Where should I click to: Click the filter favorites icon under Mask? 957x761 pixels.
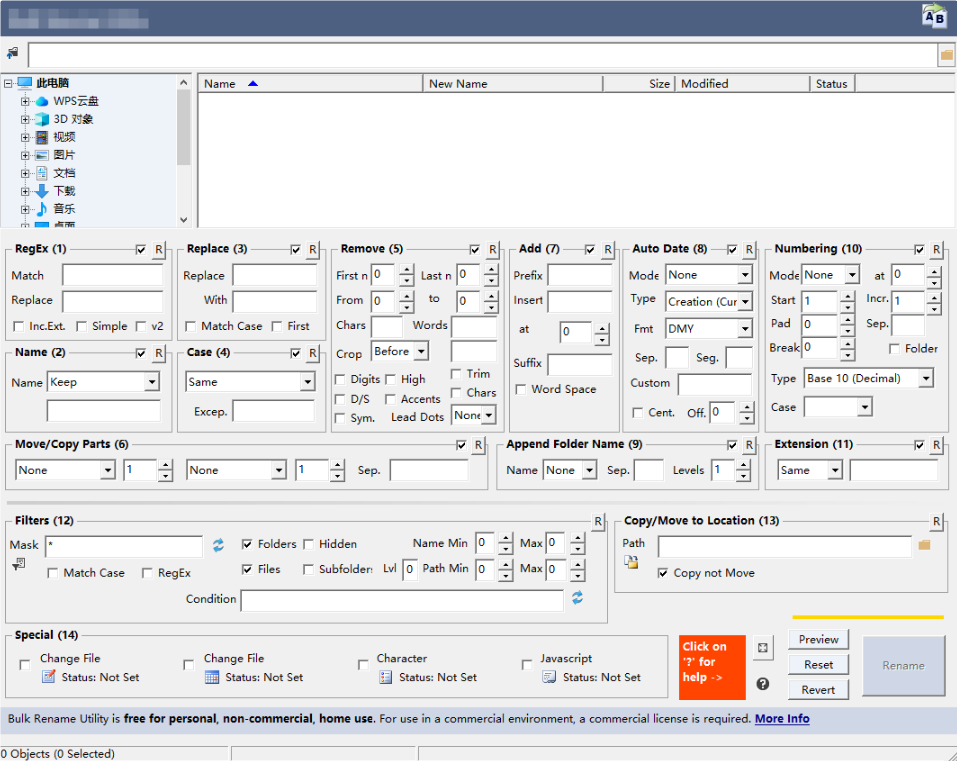pyautogui.click(x=19, y=564)
